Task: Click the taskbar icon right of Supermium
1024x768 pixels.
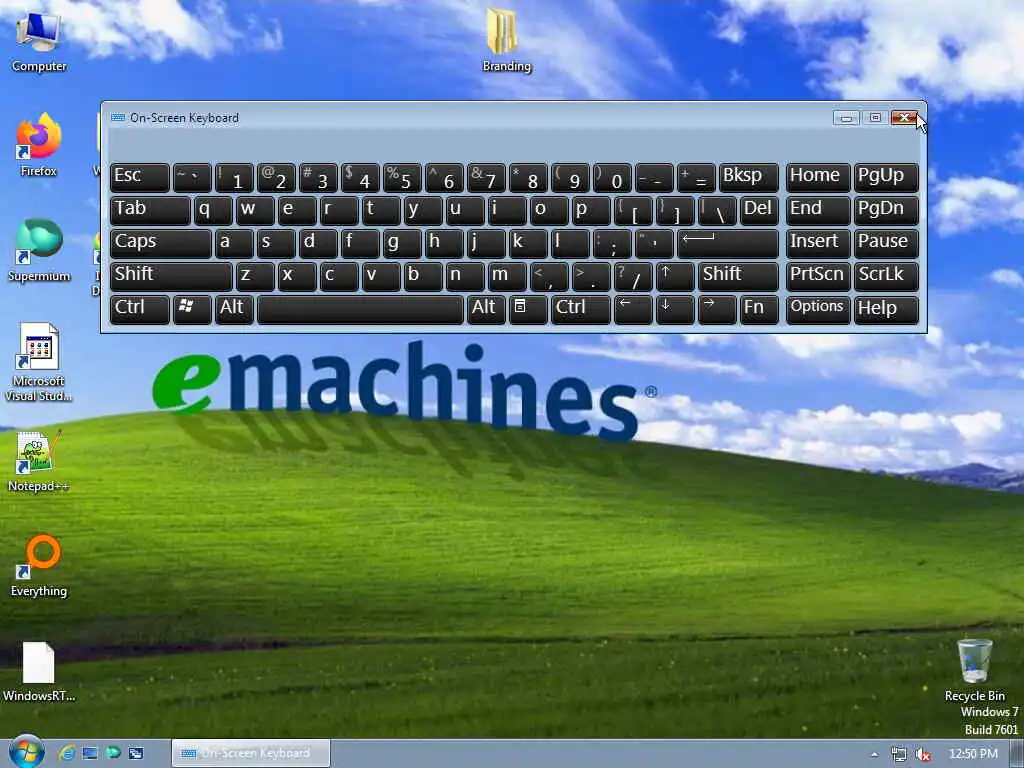Action: point(136,753)
